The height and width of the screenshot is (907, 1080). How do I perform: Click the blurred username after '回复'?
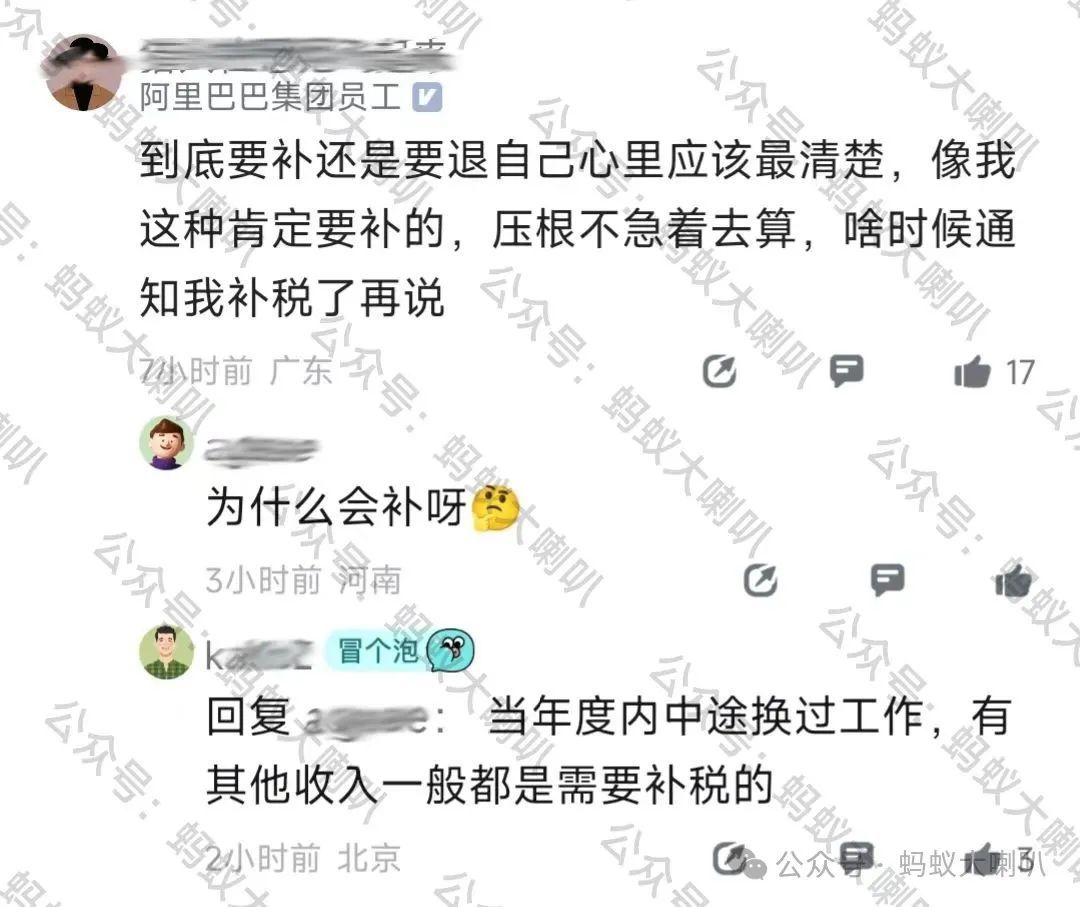(x=367, y=718)
